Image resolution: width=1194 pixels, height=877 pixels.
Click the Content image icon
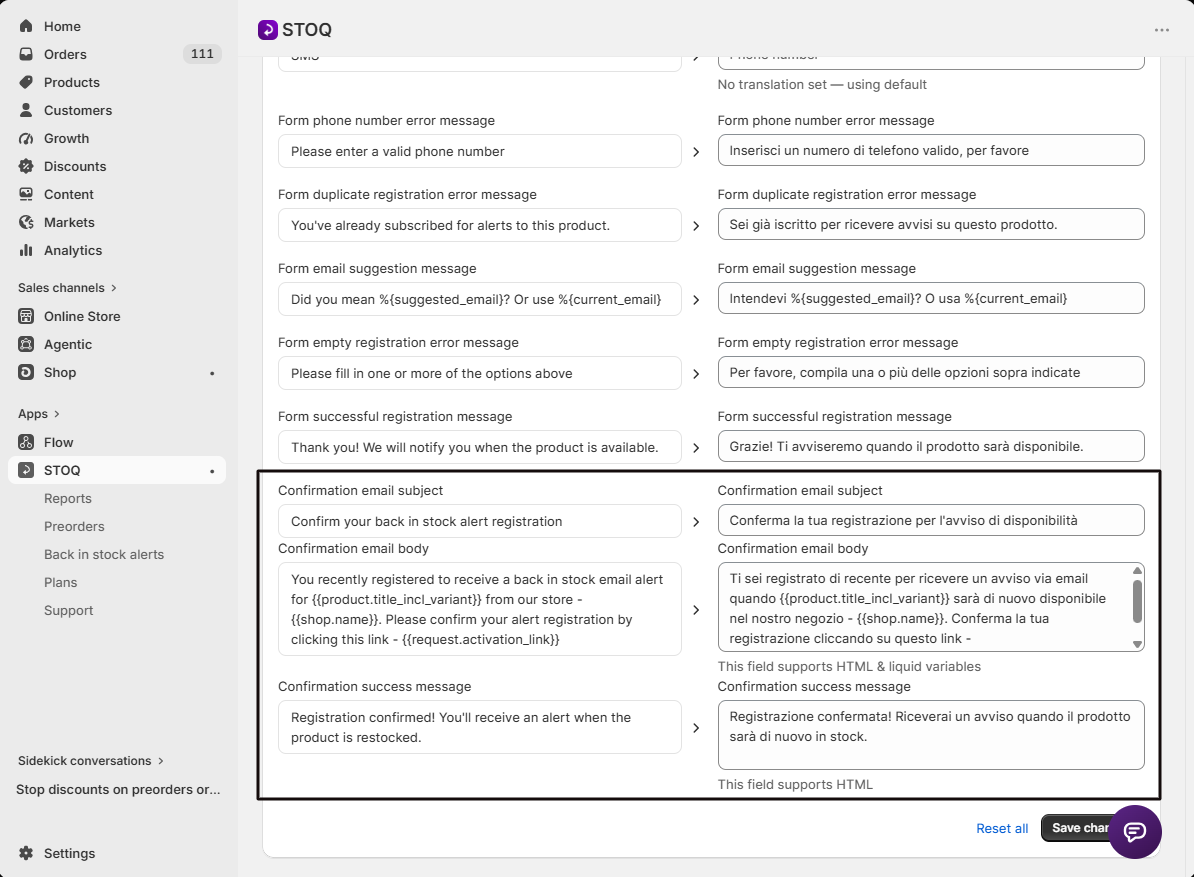pos(26,194)
